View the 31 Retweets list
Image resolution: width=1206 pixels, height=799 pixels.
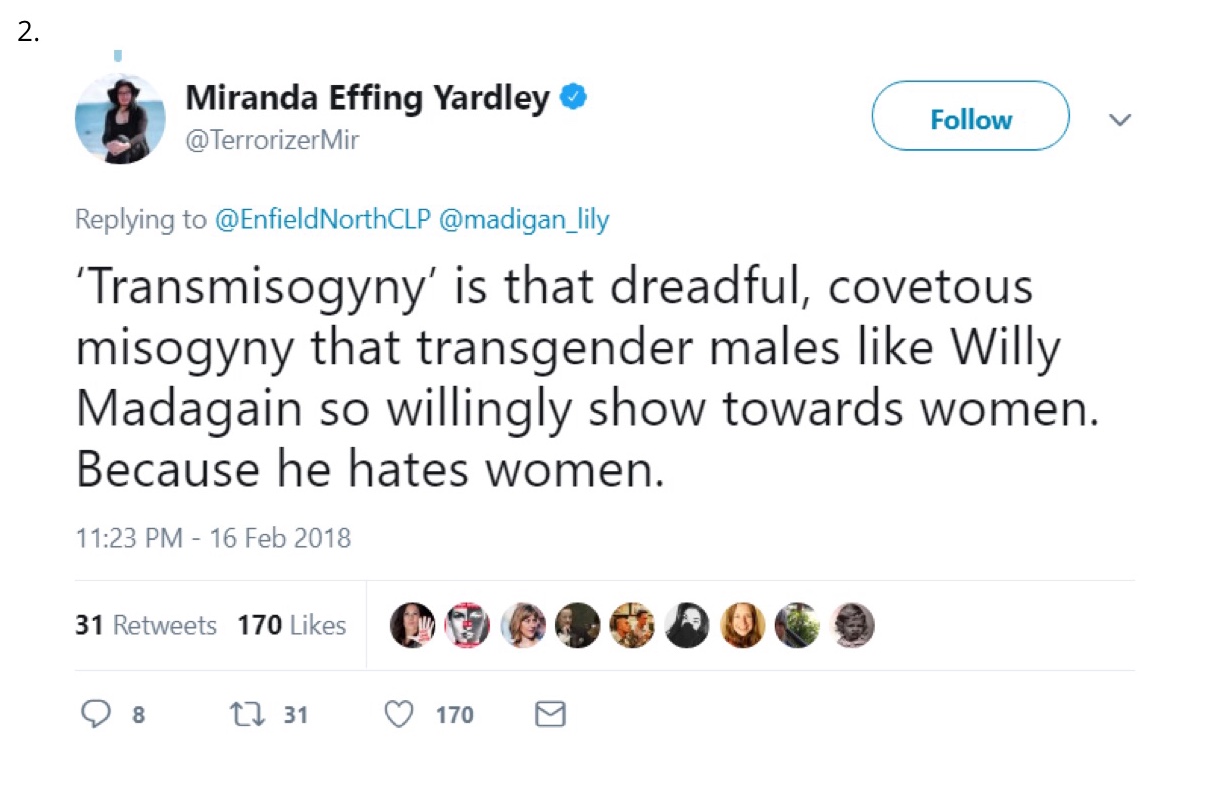click(146, 626)
